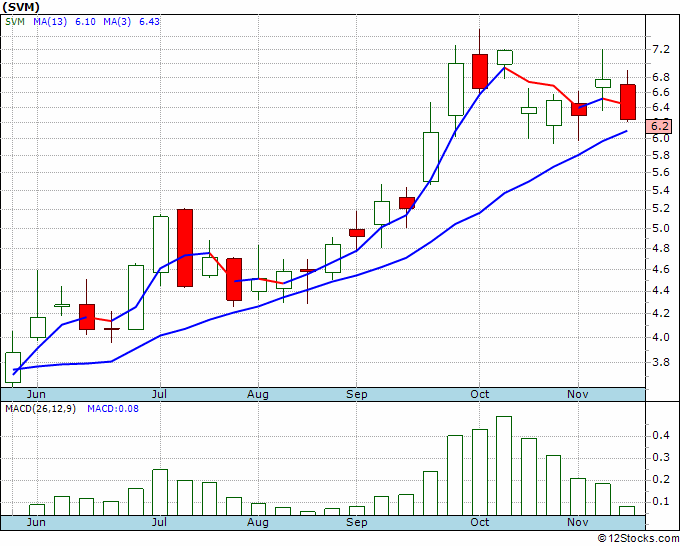Click Oct on the MACD panel date axis
680x546 pixels.
click(480, 522)
